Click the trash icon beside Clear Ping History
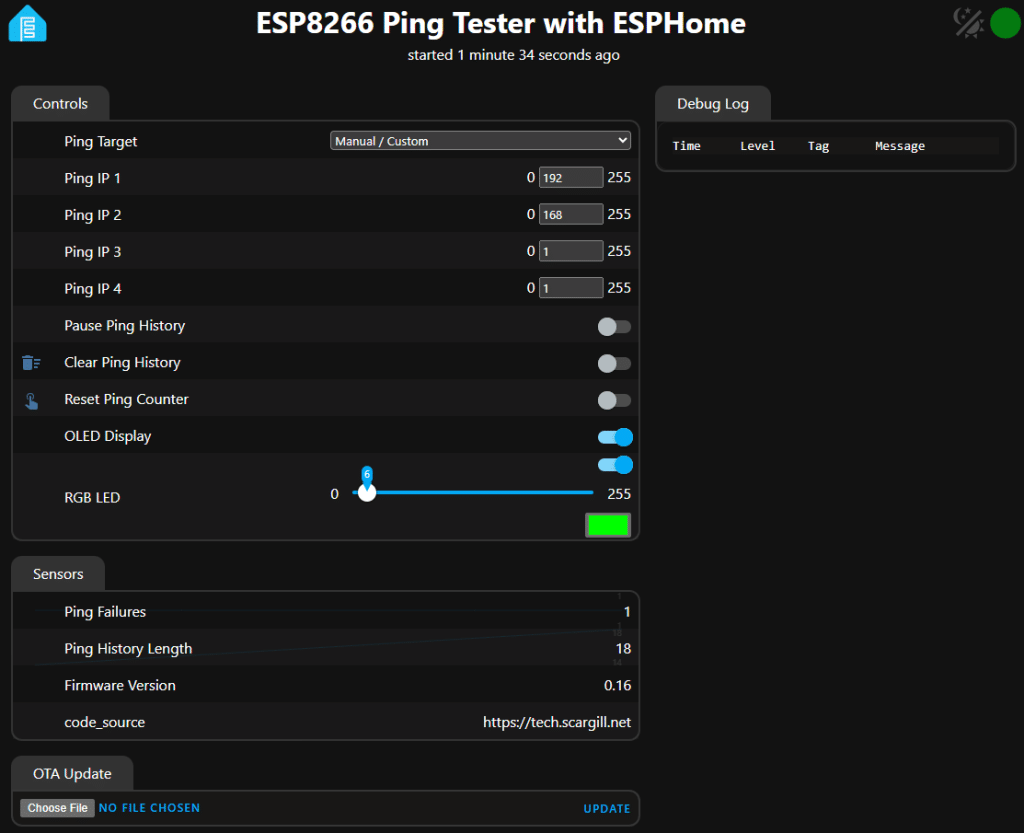1024x833 pixels. pos(31,362)
